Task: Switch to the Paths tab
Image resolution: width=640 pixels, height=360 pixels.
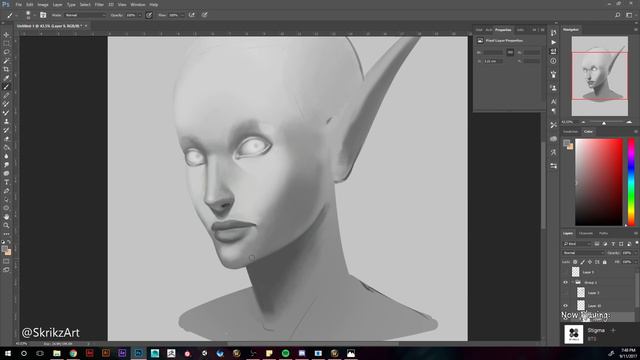Action: click(x=604, y=233)
